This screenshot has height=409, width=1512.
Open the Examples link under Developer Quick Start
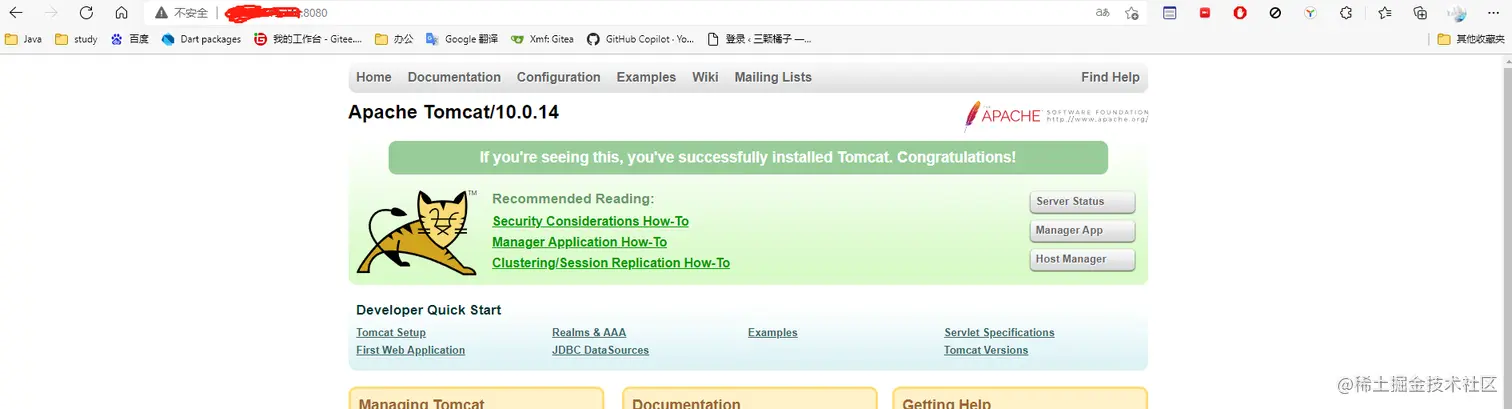pyautogui.click(x=773, y=333)
